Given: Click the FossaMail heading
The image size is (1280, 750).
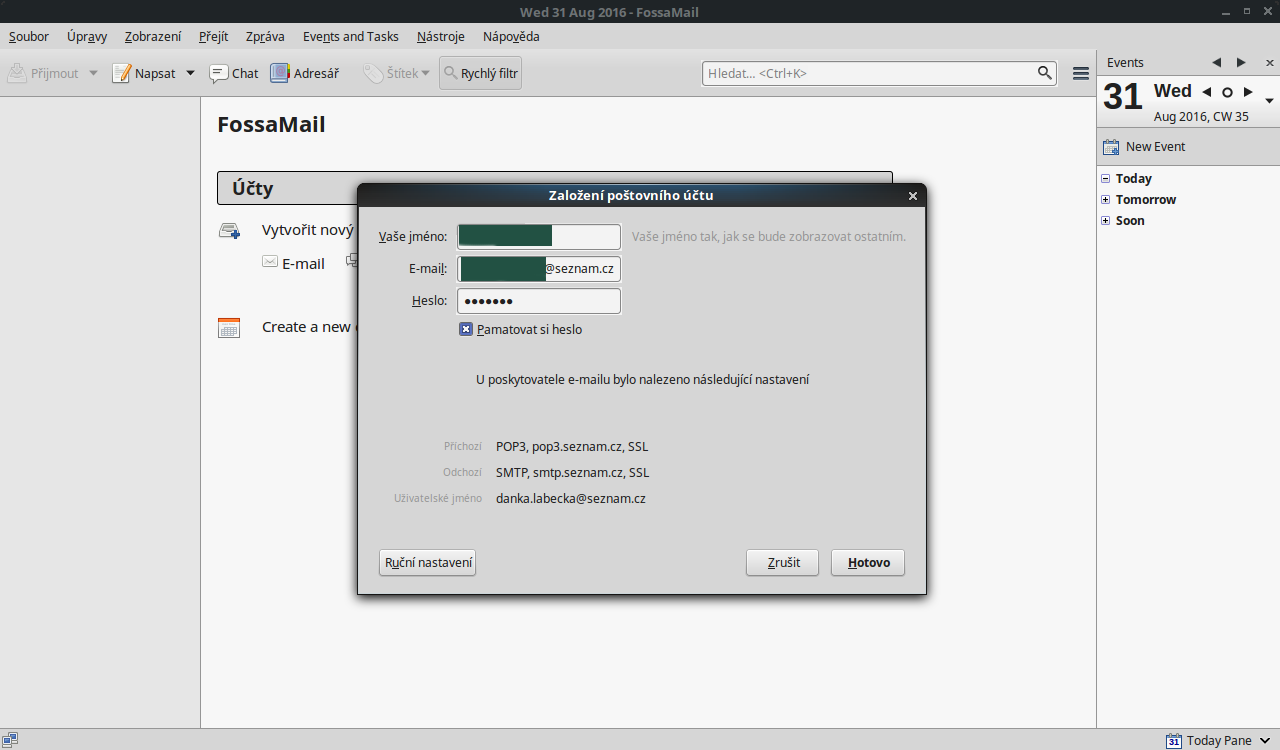Looking at the screenshot, I should (x=271, y=125).
